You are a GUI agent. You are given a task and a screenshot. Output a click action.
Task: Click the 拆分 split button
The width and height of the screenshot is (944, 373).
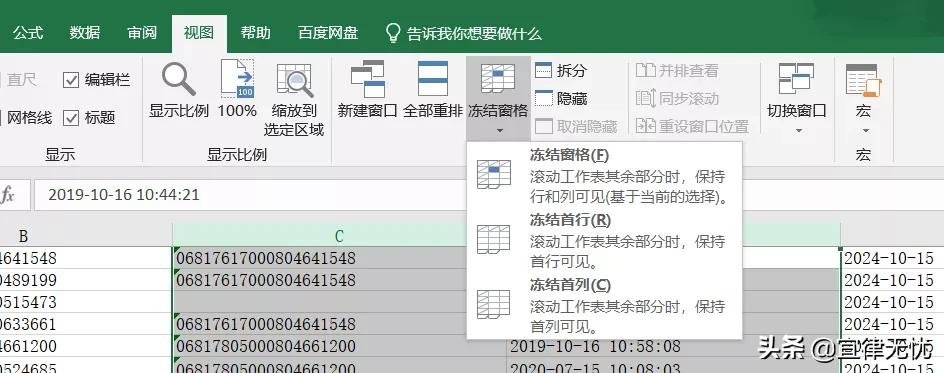pyautogui.click(x=560, y=71)
